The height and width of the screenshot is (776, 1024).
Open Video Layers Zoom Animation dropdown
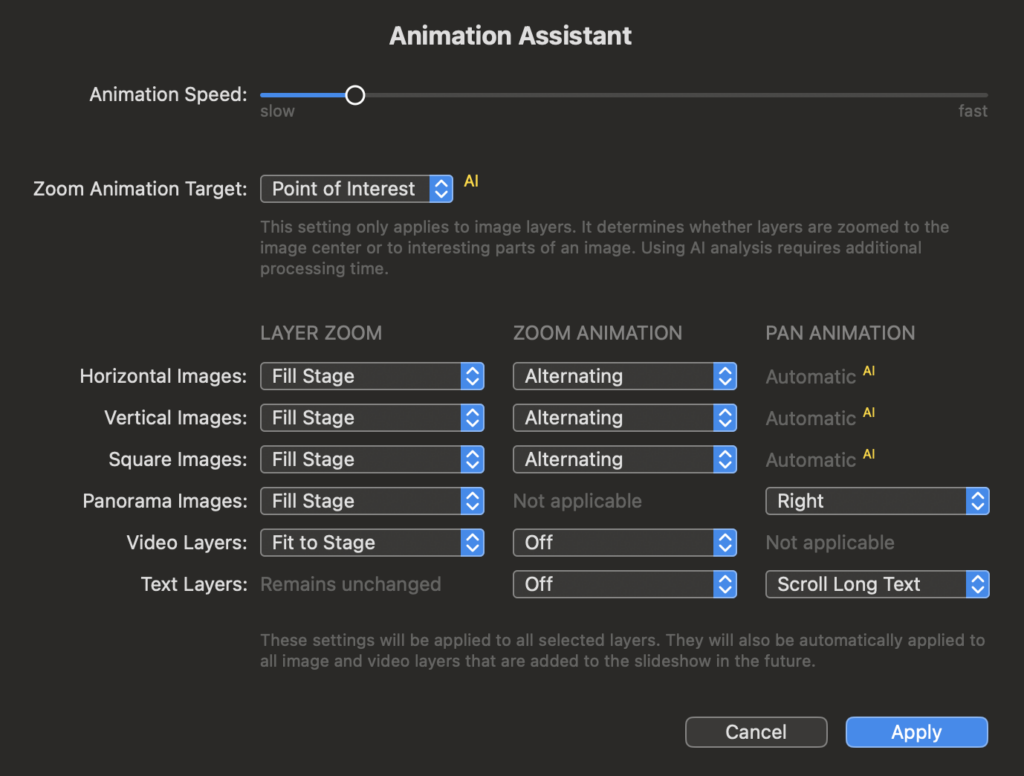625,543
